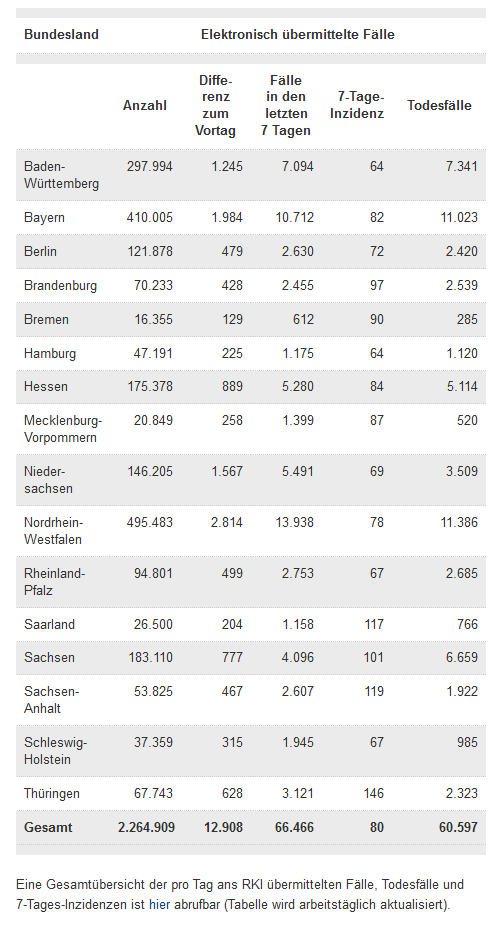Open the 'hier' link below the table
The image size is (496, 943).
[159, 904]
